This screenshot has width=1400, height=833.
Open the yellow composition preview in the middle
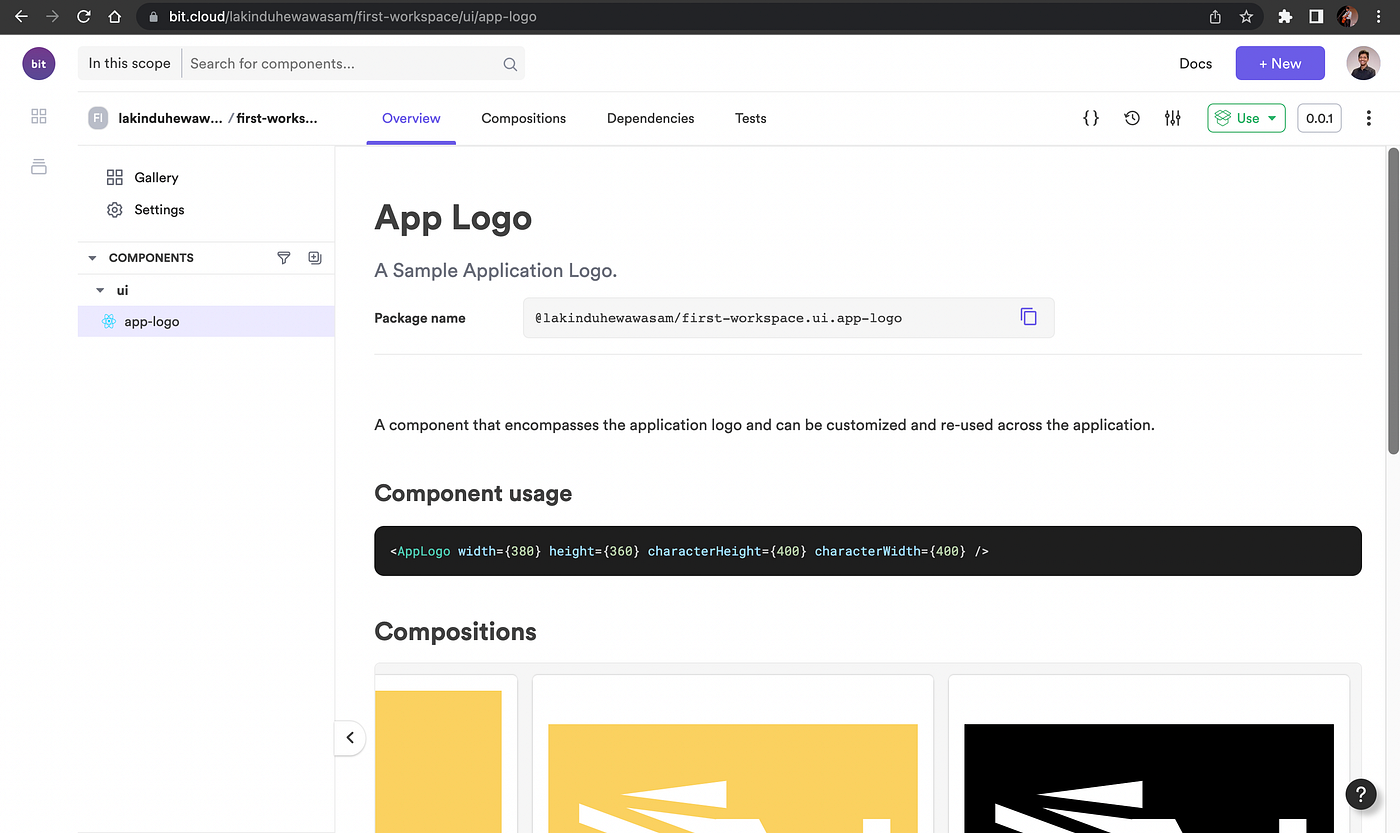[x=733, y=753]
